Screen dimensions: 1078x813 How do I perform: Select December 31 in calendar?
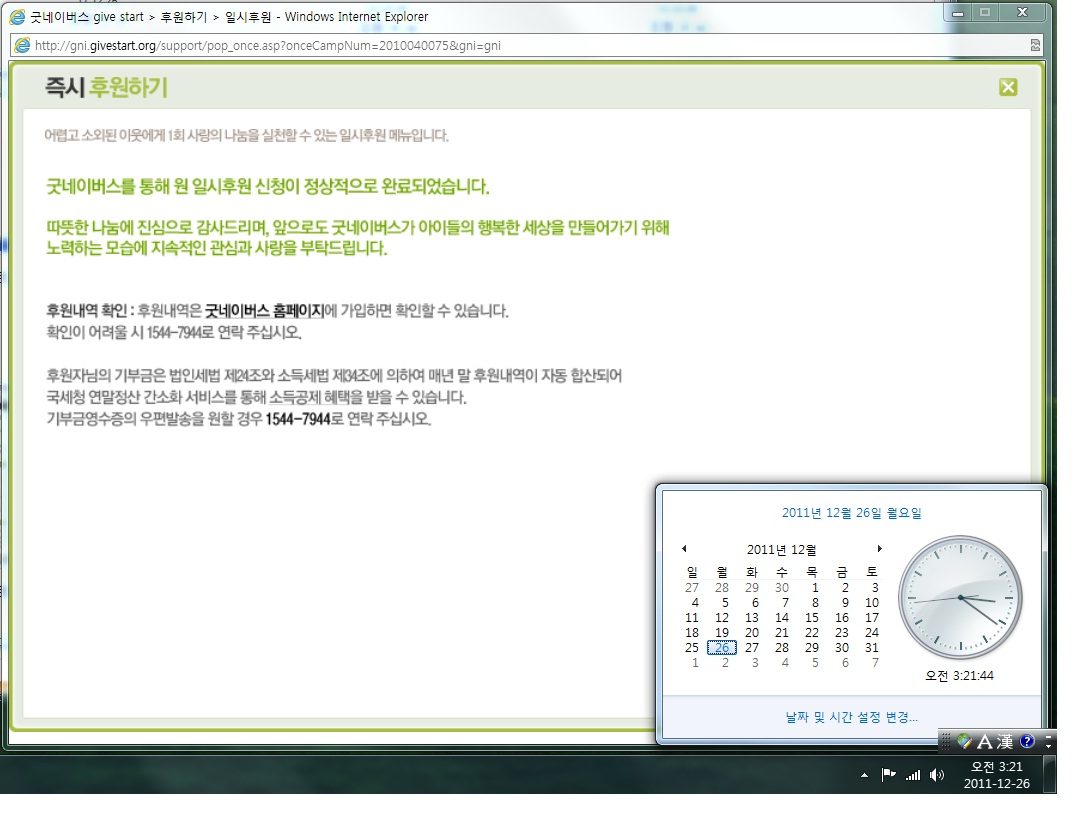click(872, 647)
